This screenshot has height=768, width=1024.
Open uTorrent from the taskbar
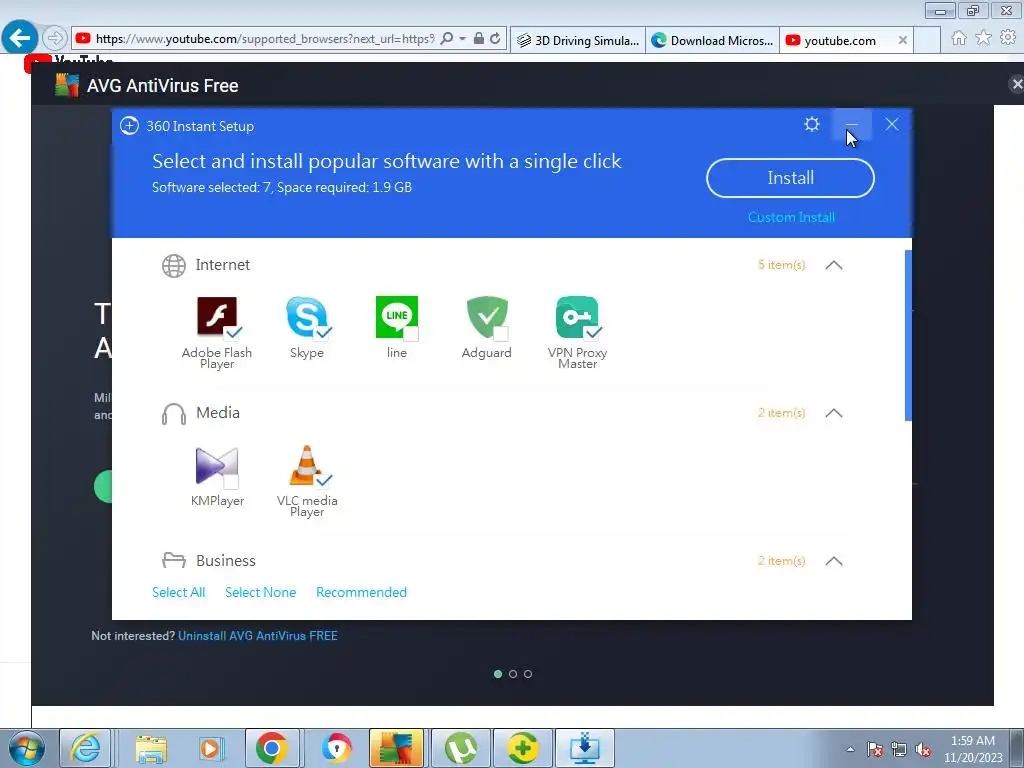click(x=460, y=748)
